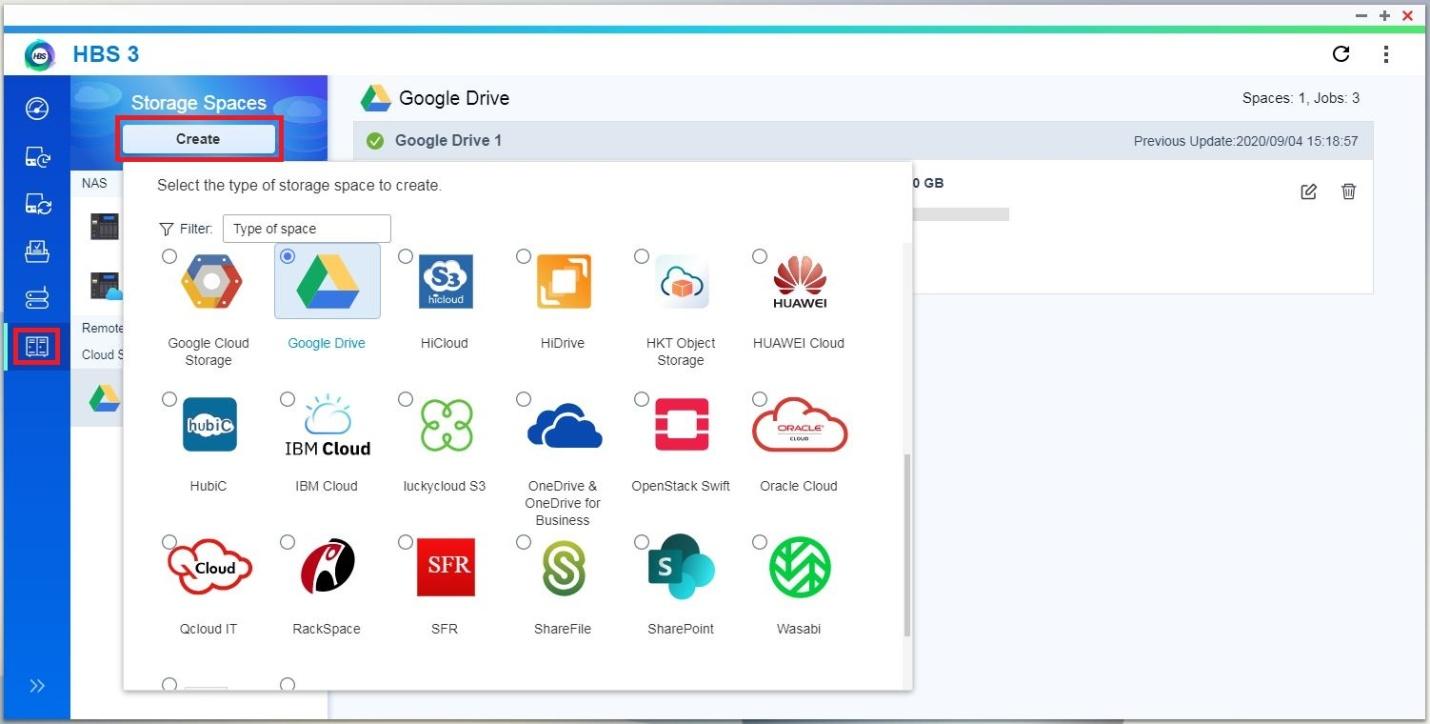Select the Storage Spaces sidebar icon
This screenshot has height=724, width=1430.
tap(37, 346)
